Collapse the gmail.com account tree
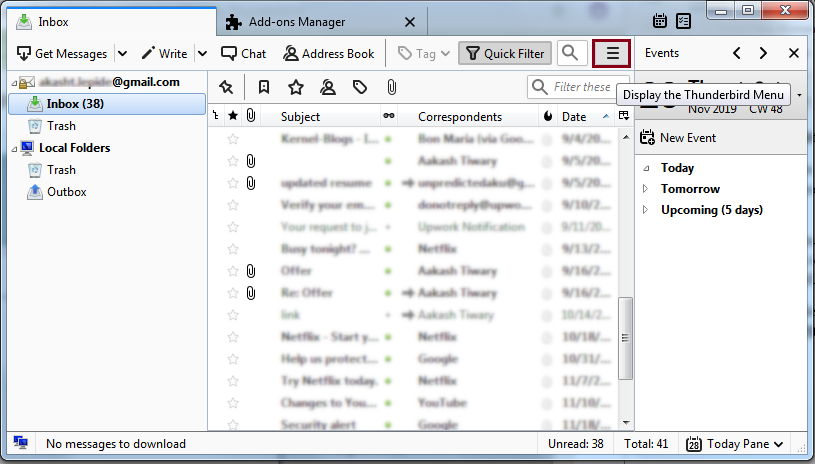 [14, 83]
